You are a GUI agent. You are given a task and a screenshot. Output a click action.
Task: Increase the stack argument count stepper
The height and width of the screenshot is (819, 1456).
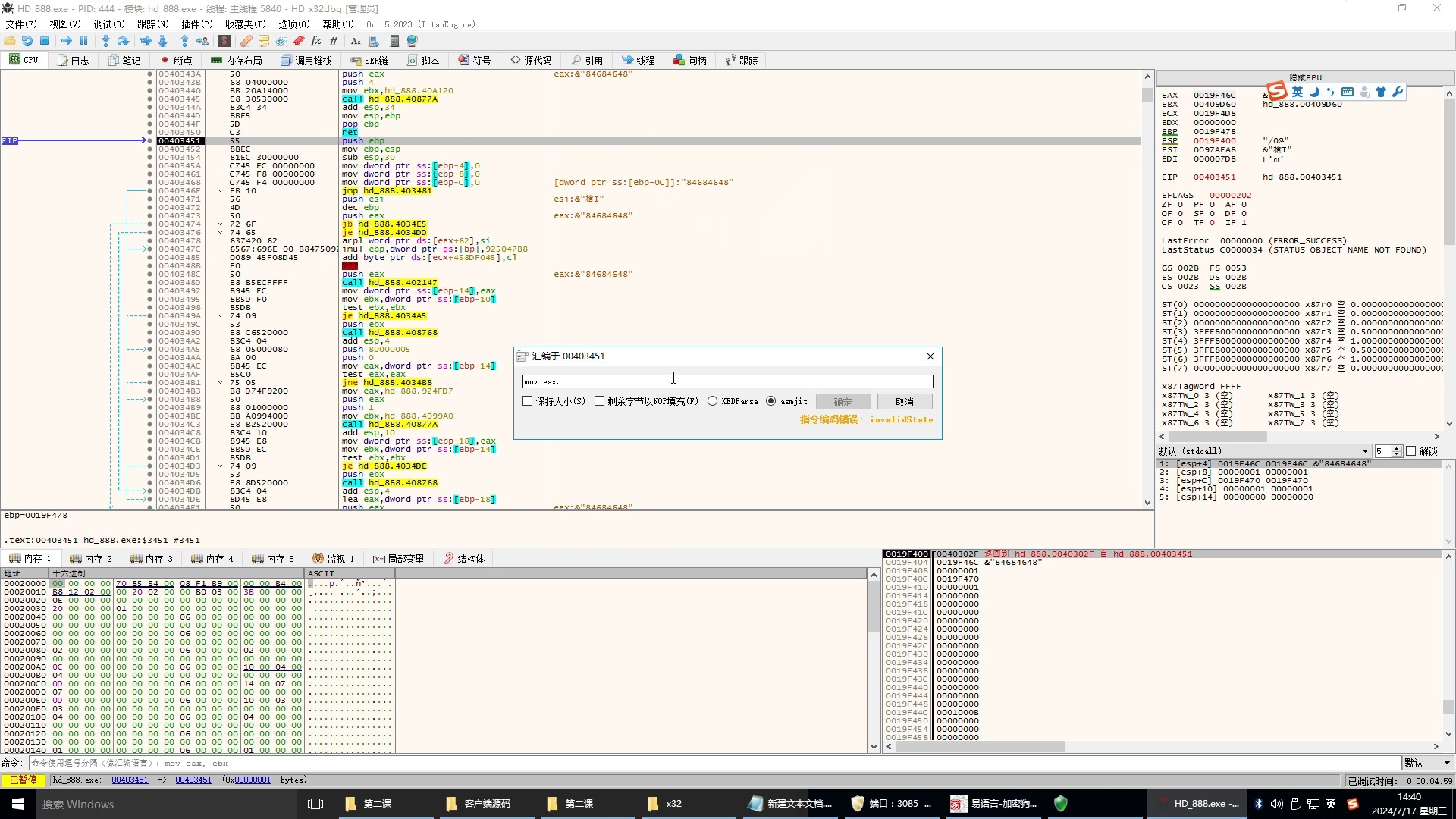[1397, 448]
